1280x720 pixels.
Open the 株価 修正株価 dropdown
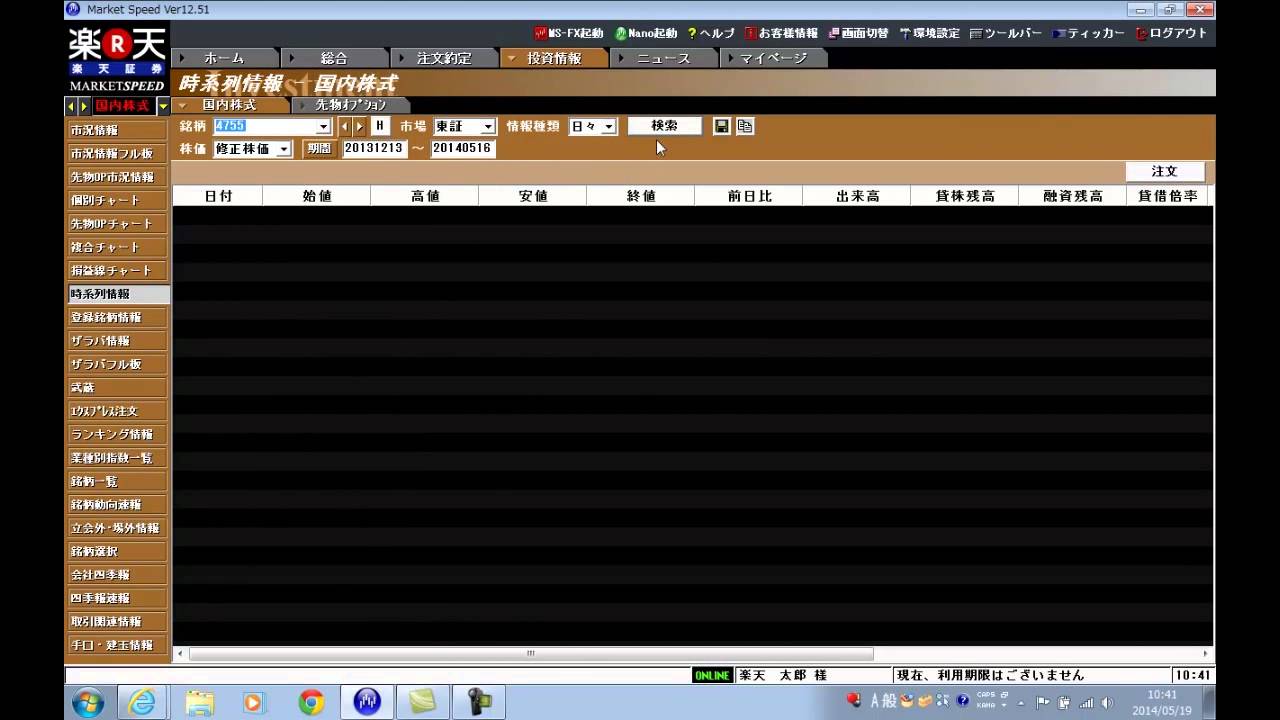(284, 149)
